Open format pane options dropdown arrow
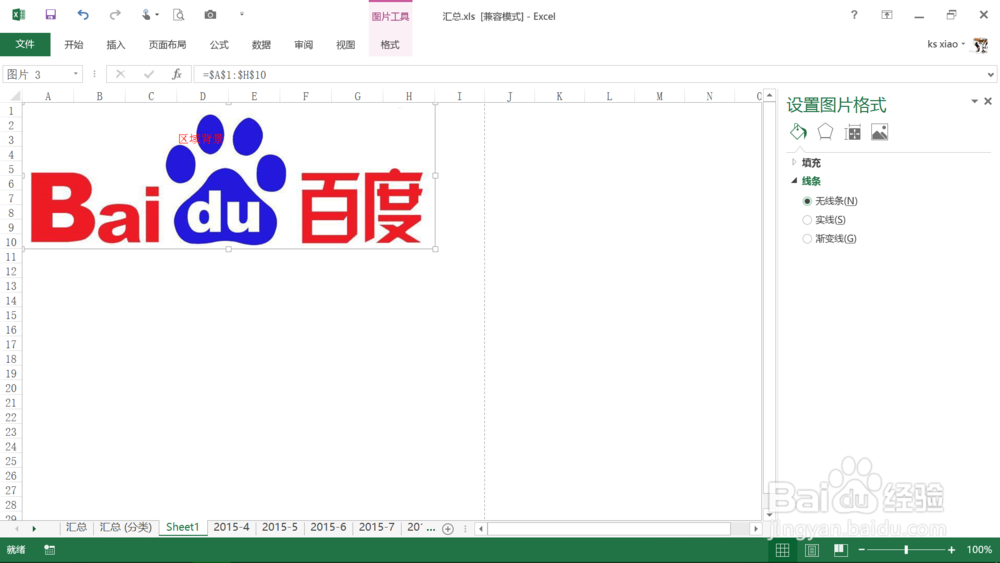 974,101
